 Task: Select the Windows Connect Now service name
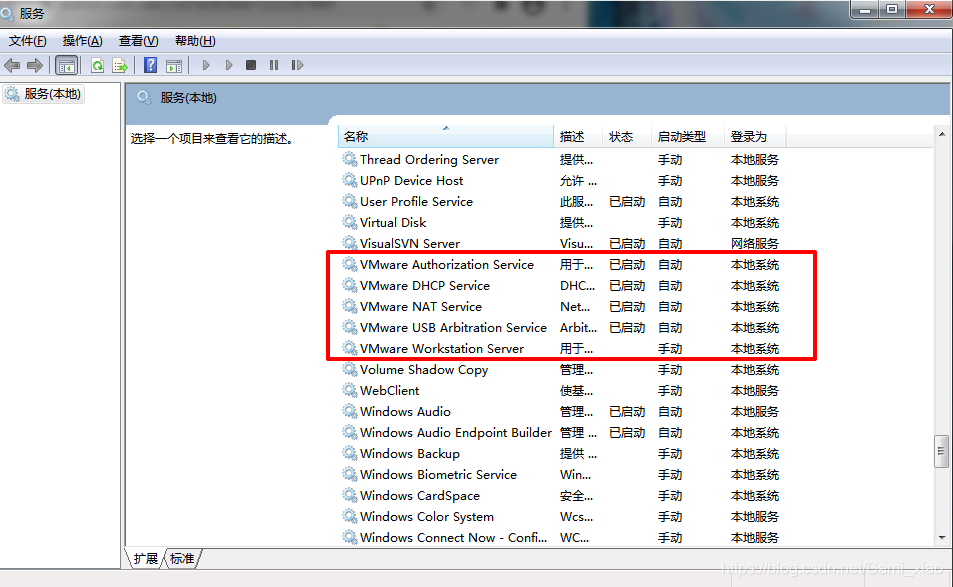(x=453, y=538)
